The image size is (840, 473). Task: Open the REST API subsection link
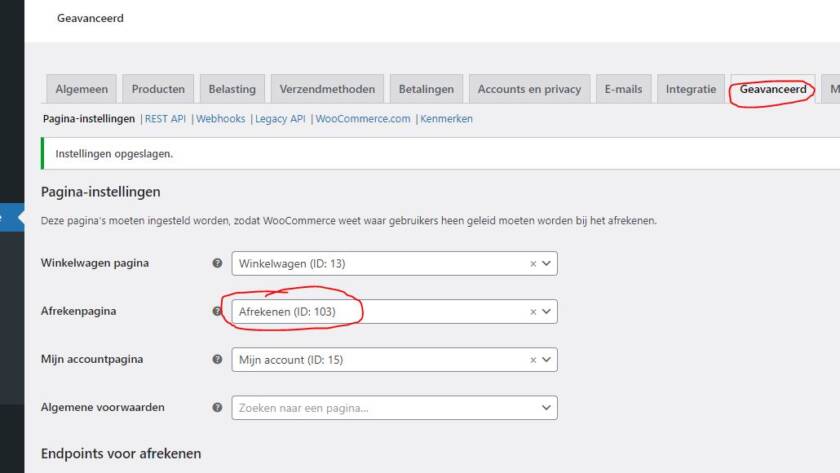[x=165, y=119]
